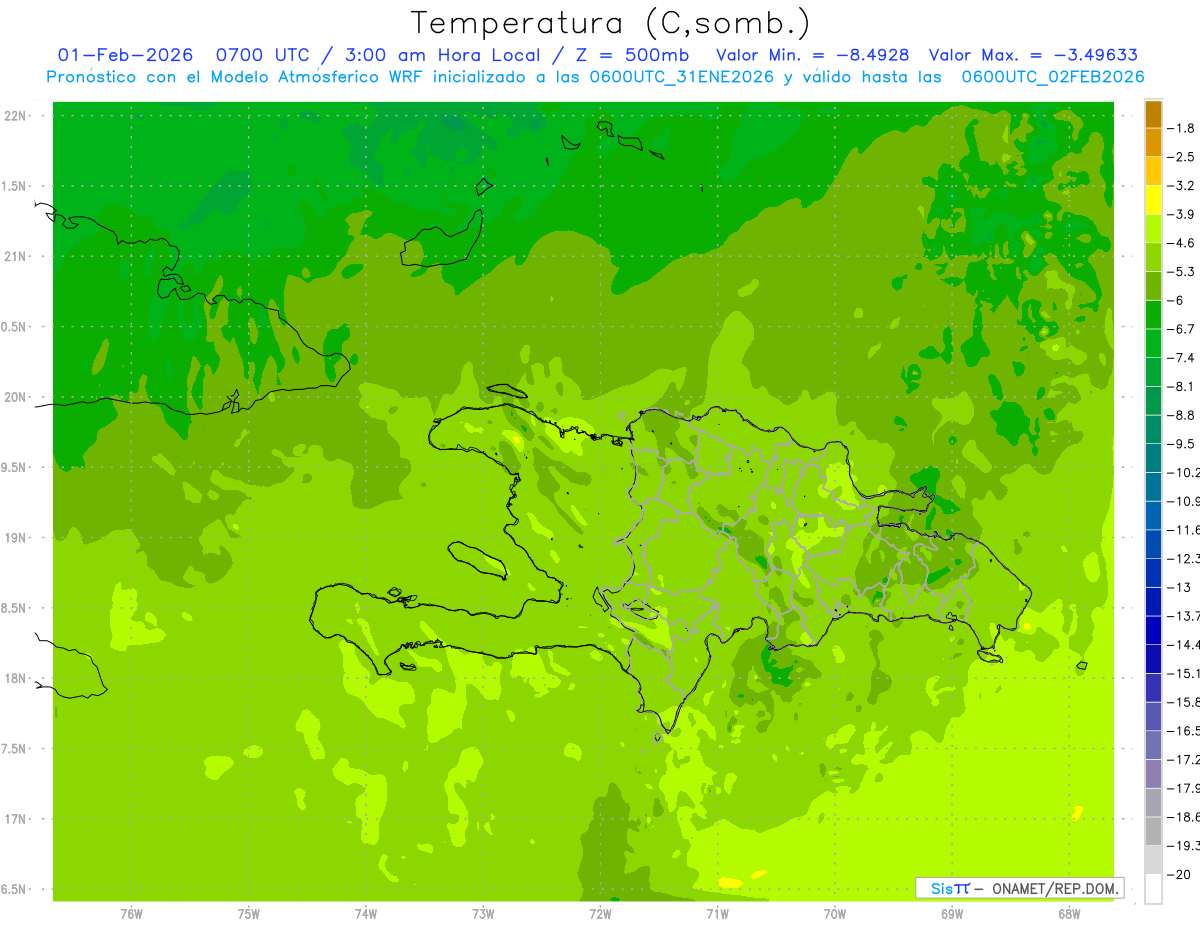Click '0600UTC_31ENE2026' initialization time text
Screen dimensions: 1200x927
[x=682, y=77]
